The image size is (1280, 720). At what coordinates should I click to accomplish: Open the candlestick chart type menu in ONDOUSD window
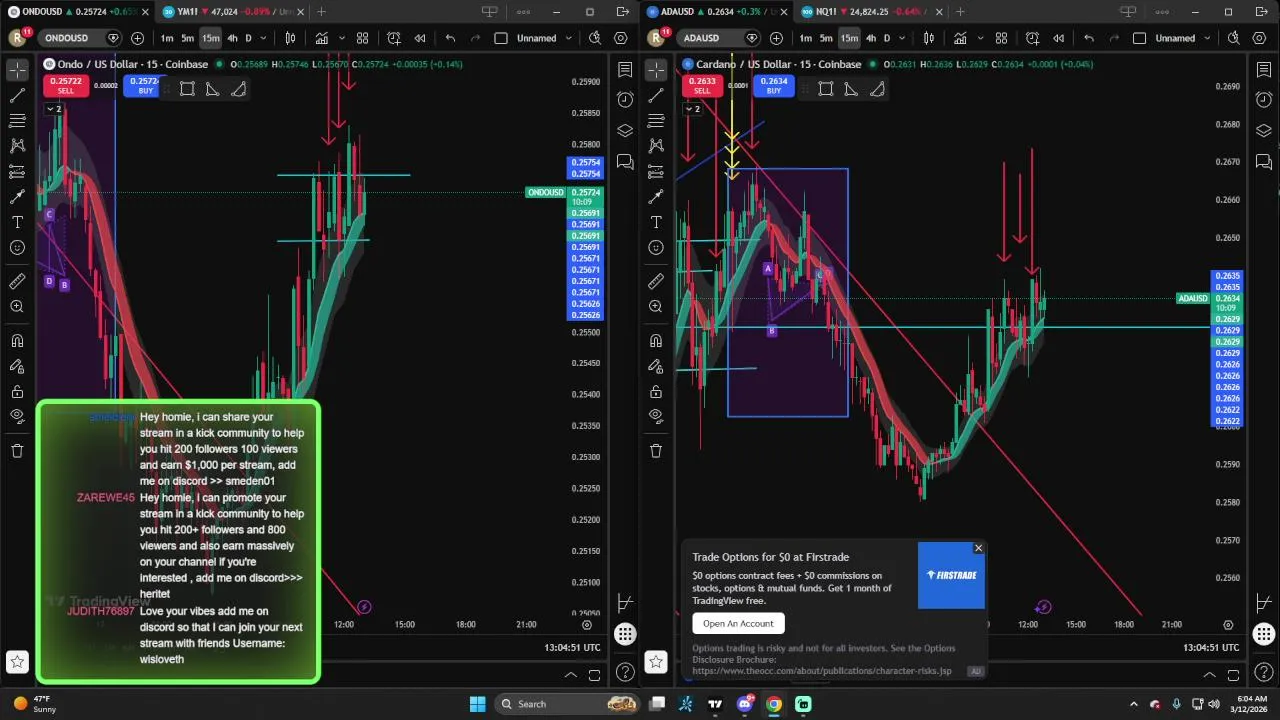pos(290,38)
